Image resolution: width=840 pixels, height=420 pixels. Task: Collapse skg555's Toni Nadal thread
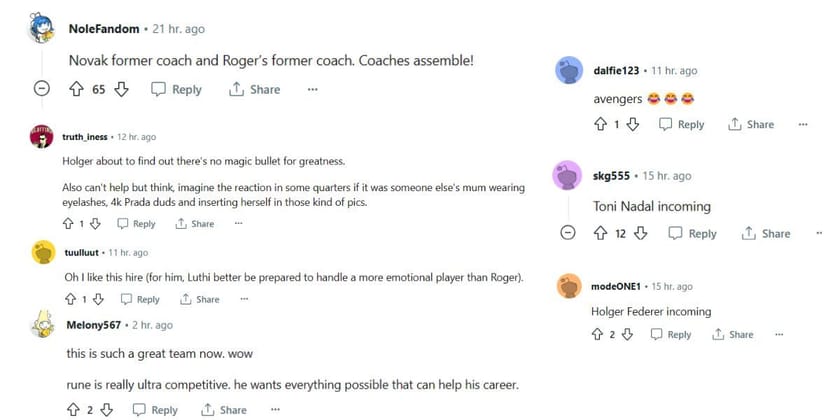pyautogui.click(x=568, y=233)
